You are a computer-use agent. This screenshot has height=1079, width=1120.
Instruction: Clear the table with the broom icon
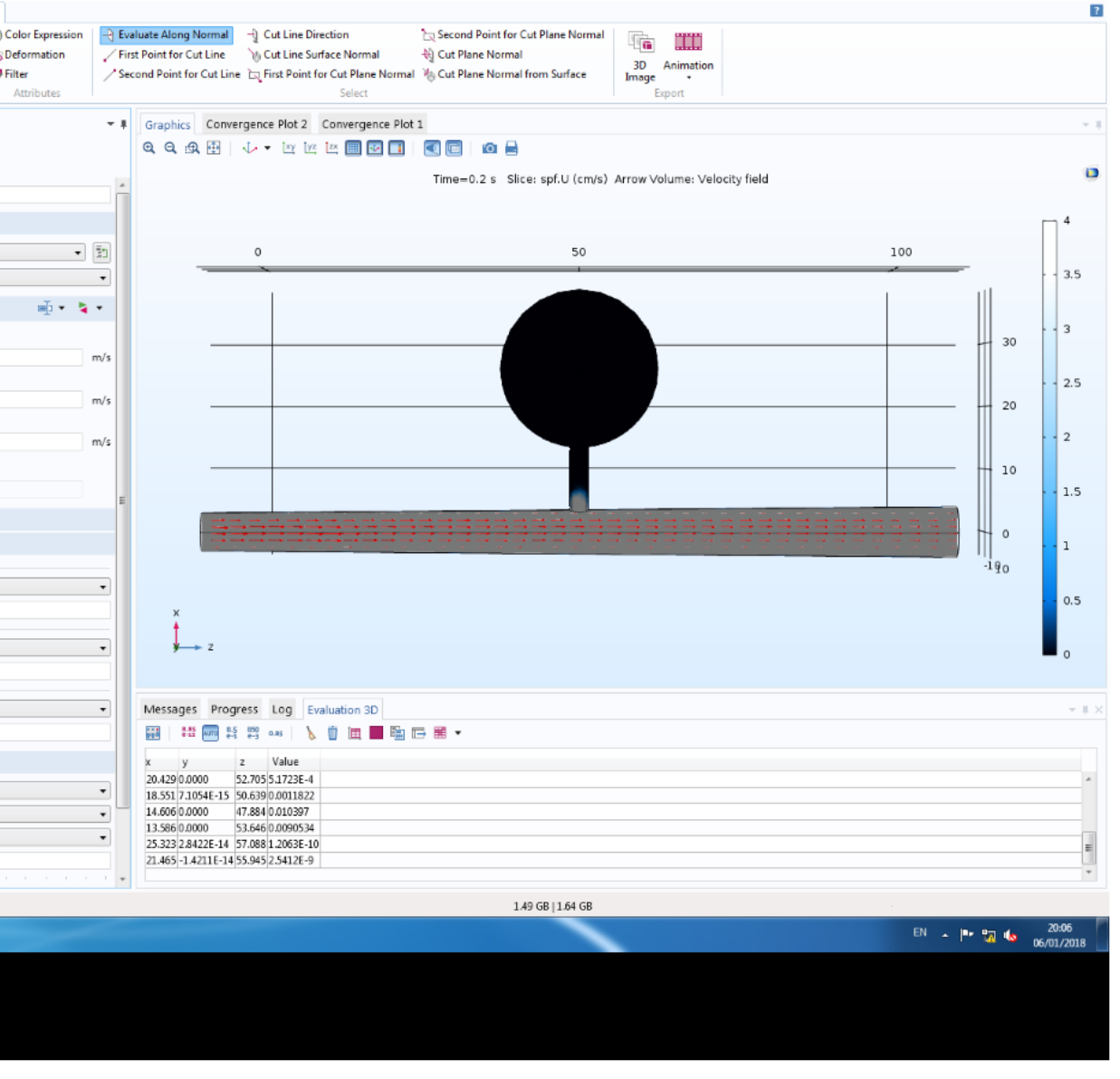pyautogui.click(x=311, y=733)
